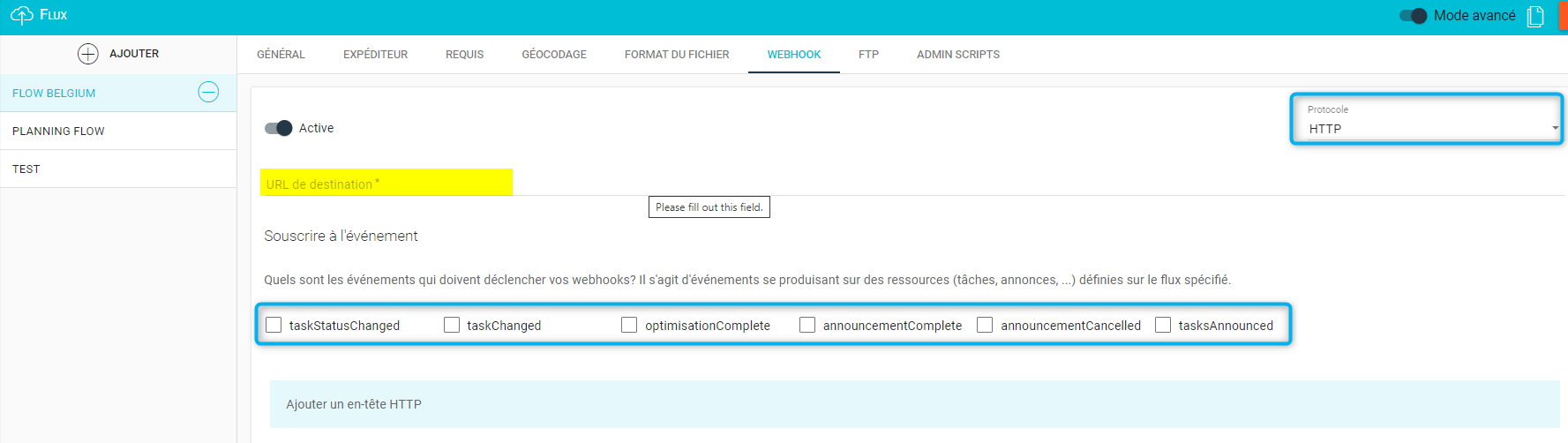Click the Ajouter button label

pos(134,54)
